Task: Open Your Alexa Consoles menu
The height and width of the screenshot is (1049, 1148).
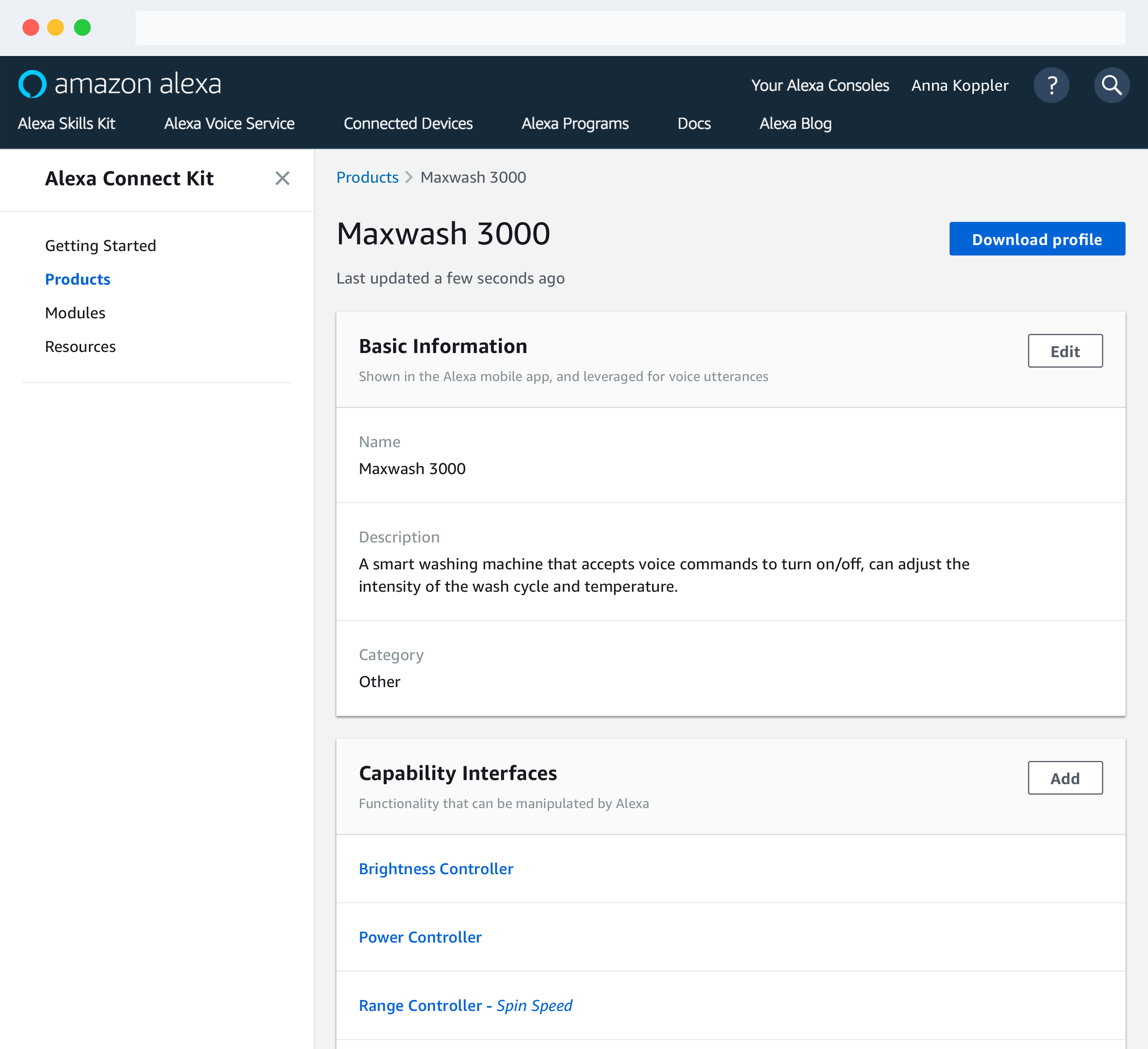Action: [x=819, y=85]
